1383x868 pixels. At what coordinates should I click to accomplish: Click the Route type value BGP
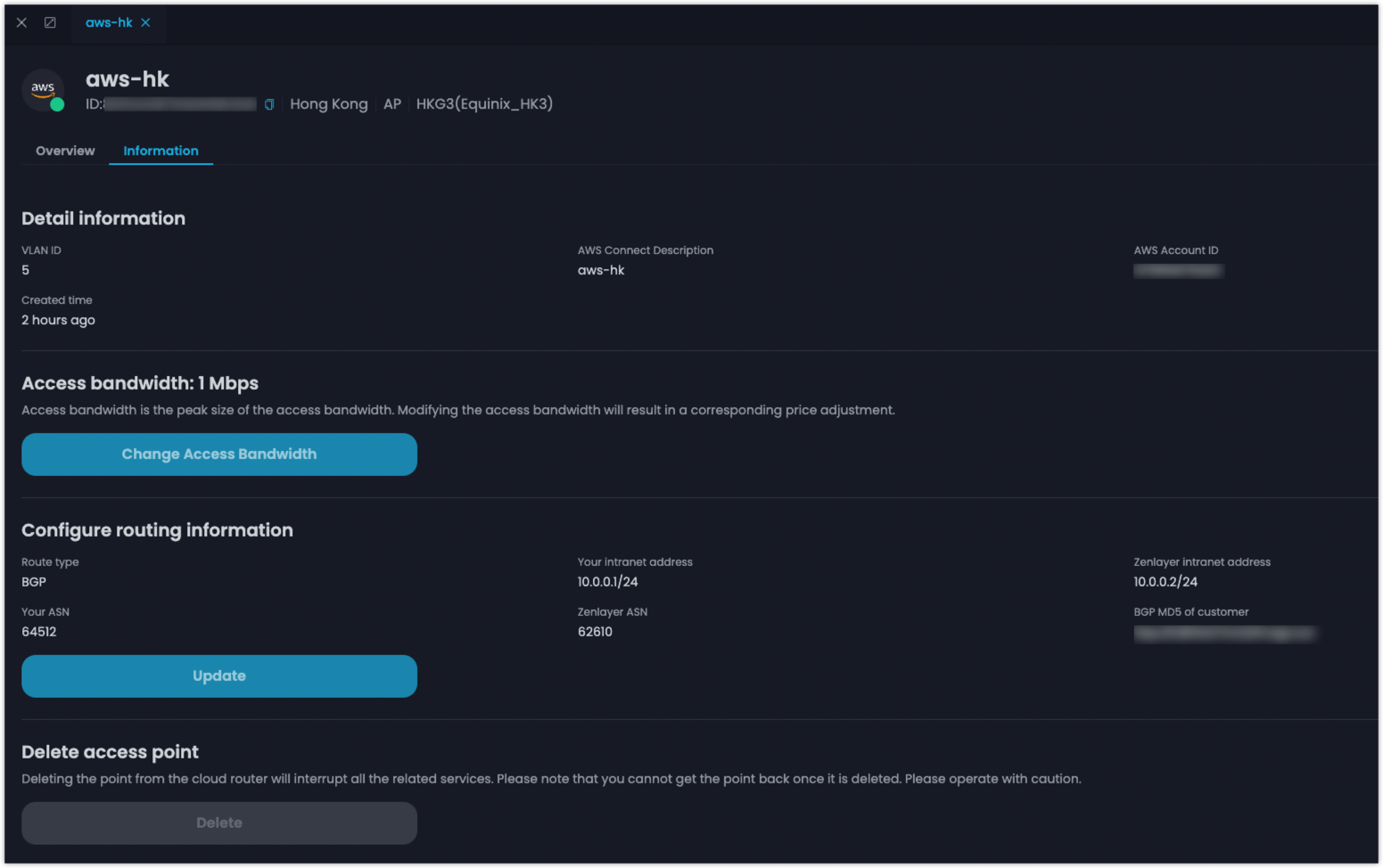(34, 582)
